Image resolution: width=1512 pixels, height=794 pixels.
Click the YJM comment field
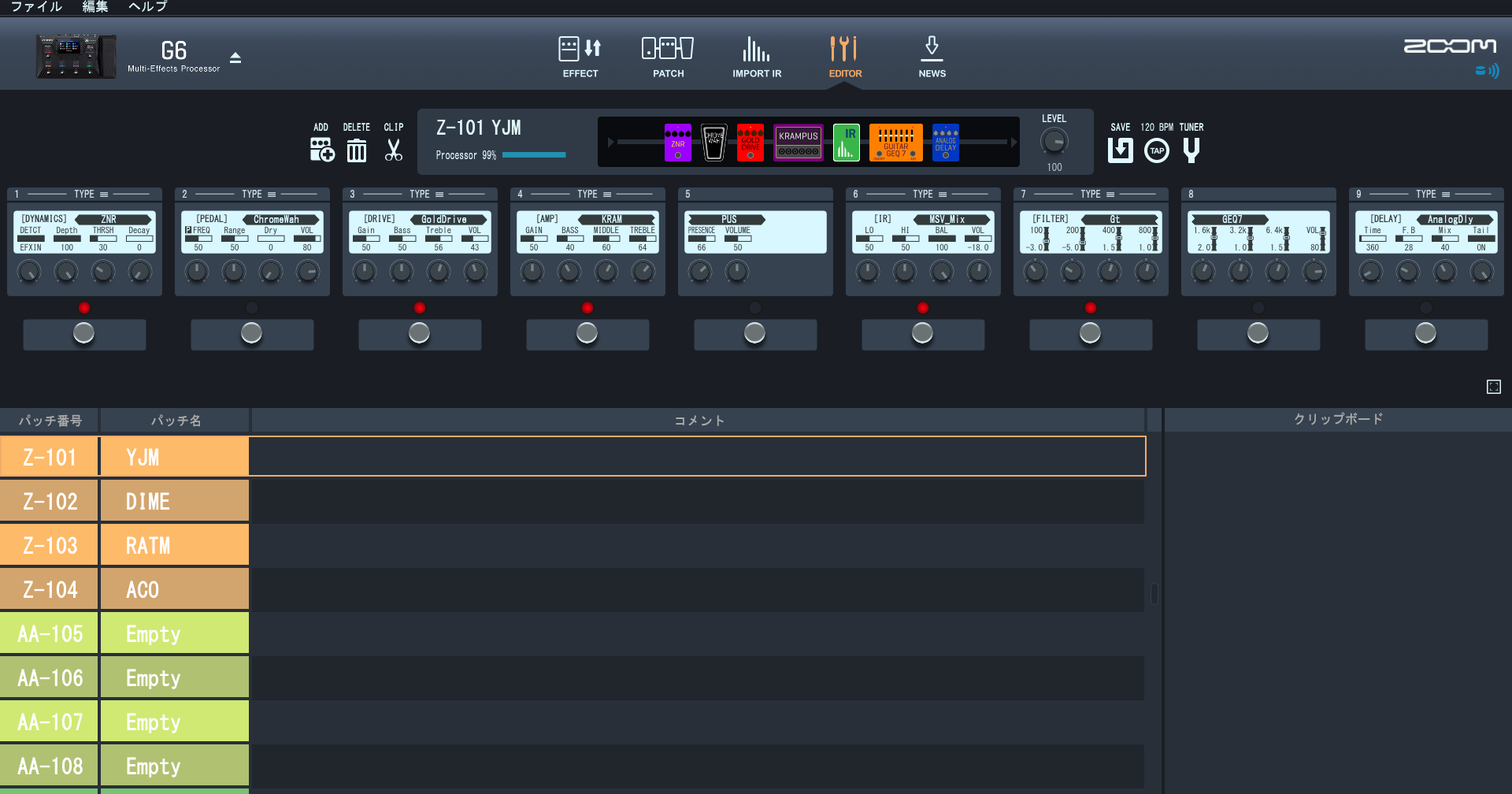pos(697,456)
